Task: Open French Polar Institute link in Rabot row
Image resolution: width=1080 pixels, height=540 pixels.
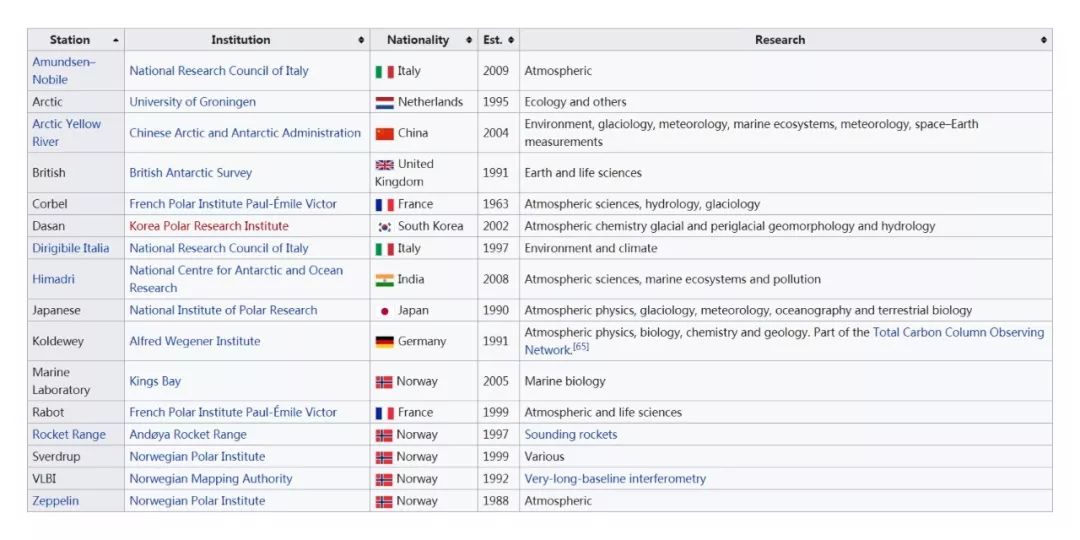Action: point(233,412)
